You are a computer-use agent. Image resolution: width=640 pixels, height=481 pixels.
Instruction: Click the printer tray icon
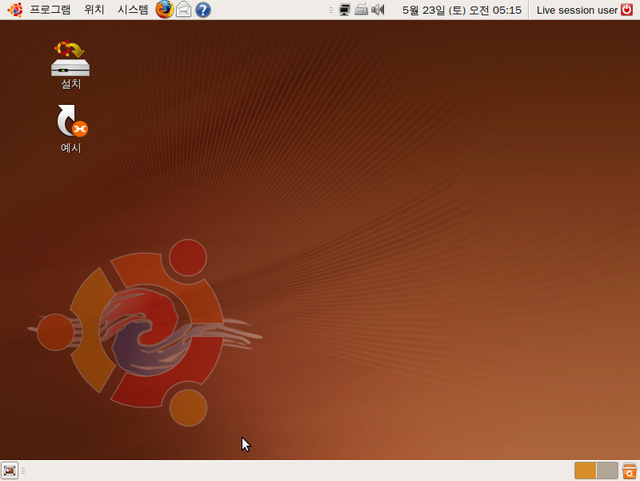(x=361, y=10)
